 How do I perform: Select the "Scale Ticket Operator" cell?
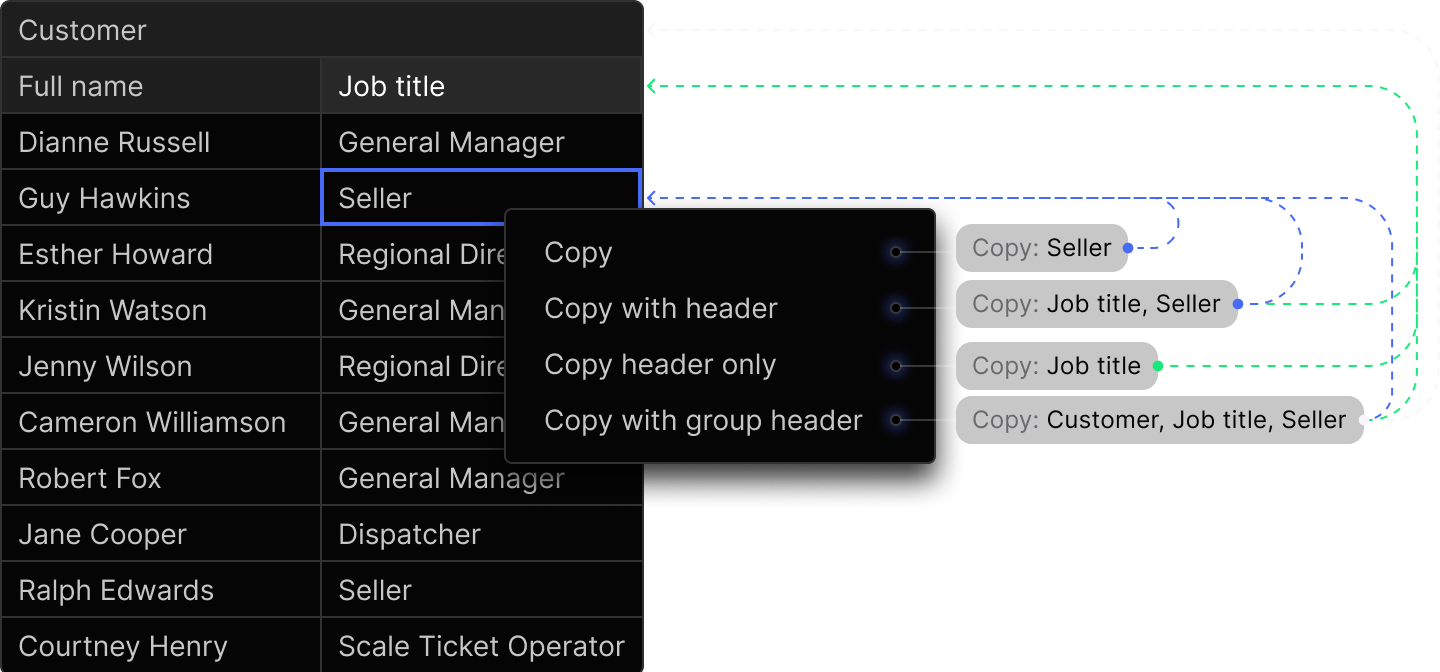(x=481, y=645)
